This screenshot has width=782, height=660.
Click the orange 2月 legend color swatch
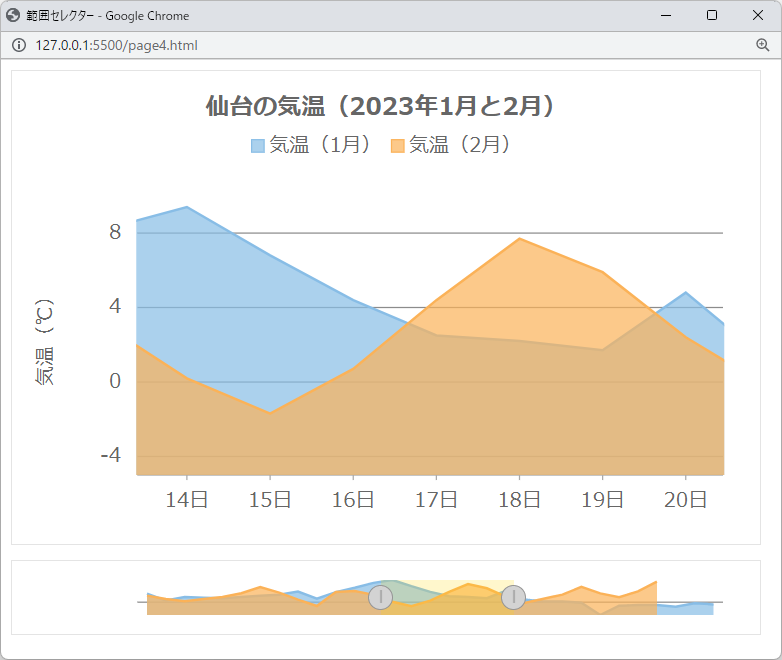click(397, 146)
